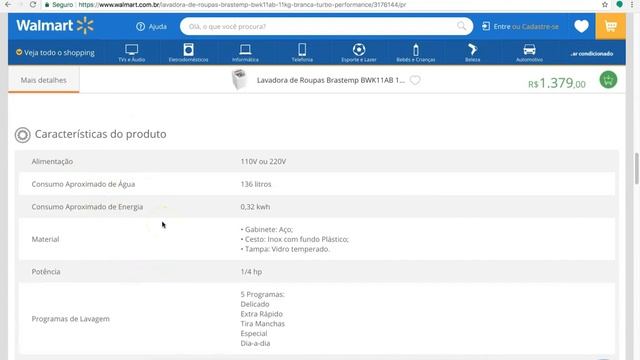
Task: Open the browser three-dot menu
Action: (632, 4)
